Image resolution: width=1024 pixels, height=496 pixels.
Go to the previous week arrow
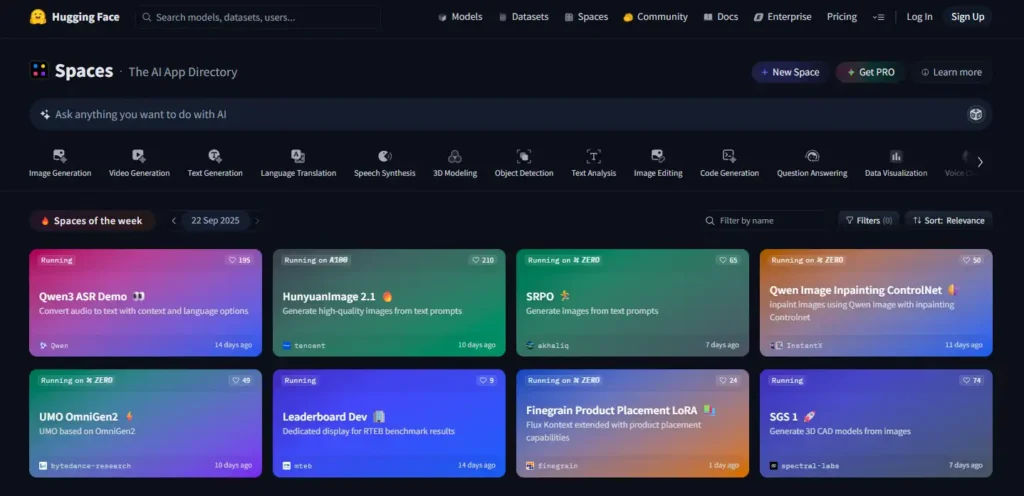pos(174,221)
